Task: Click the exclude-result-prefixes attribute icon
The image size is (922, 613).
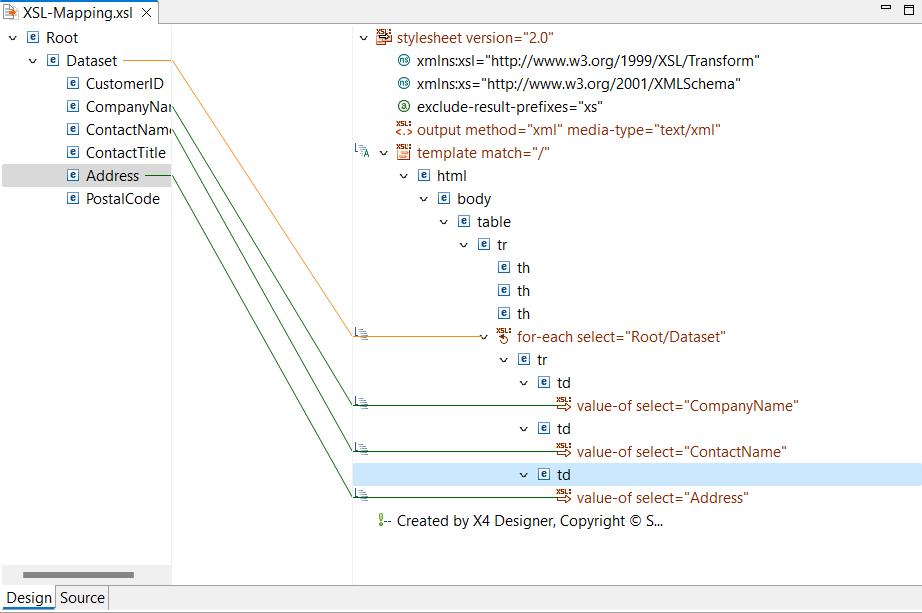Action: click(404, 107)
